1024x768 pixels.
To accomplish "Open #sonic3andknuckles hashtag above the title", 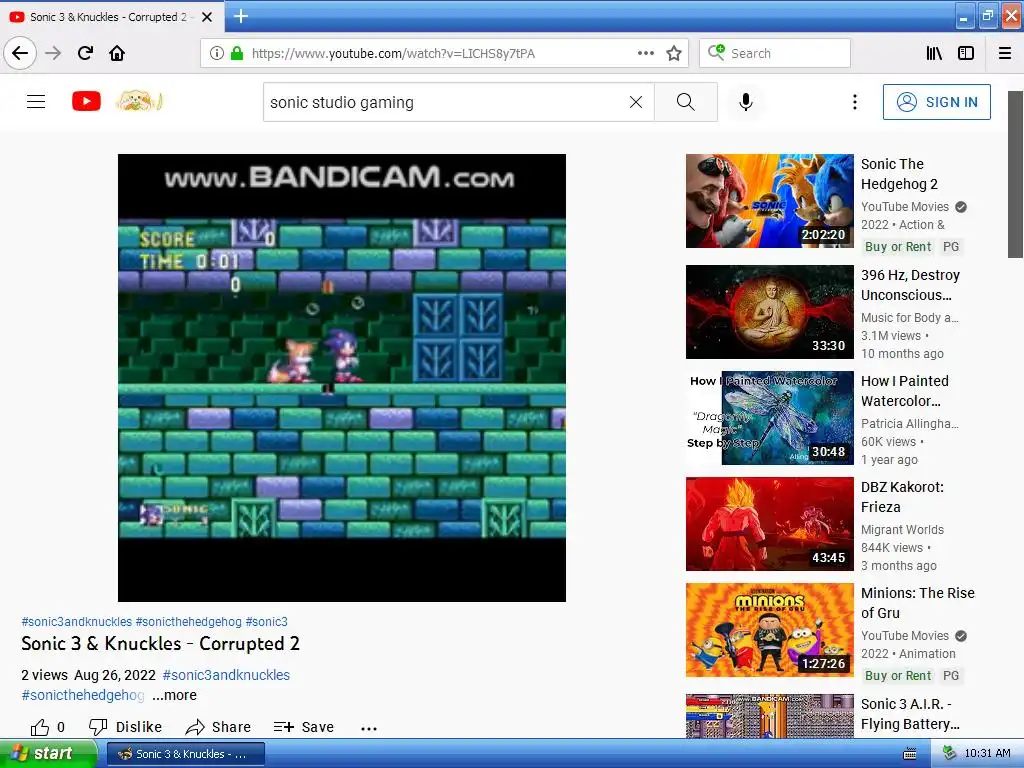I will pos(76,622).
